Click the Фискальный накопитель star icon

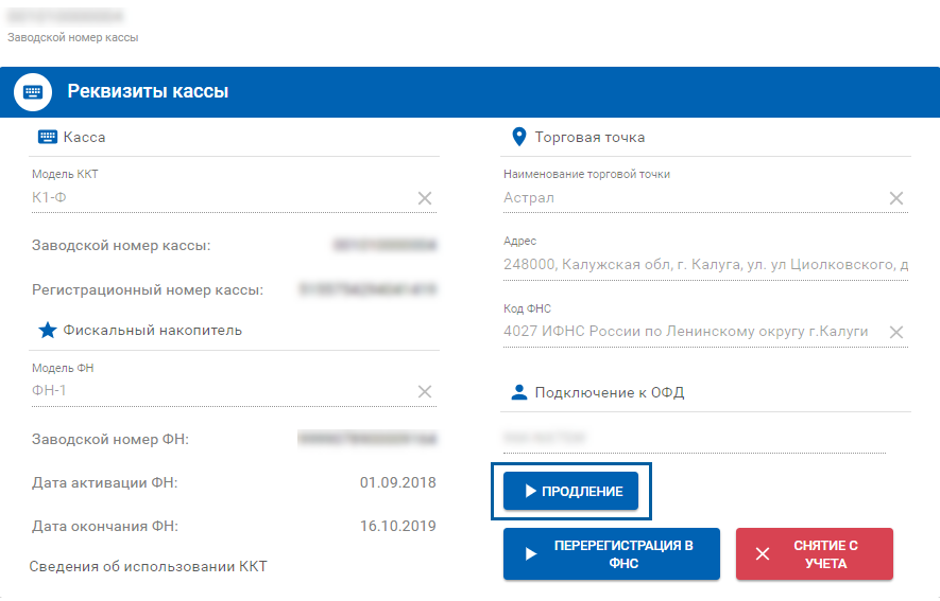(x=47, y=330)
